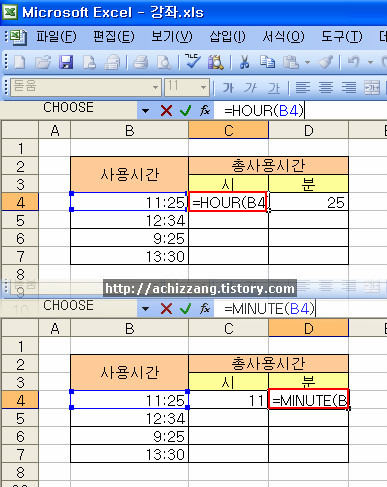The height and width of the screenshot is (487, 387).
Task: Select row 7 header in lower sheet
Action: [x=20, y=454]
